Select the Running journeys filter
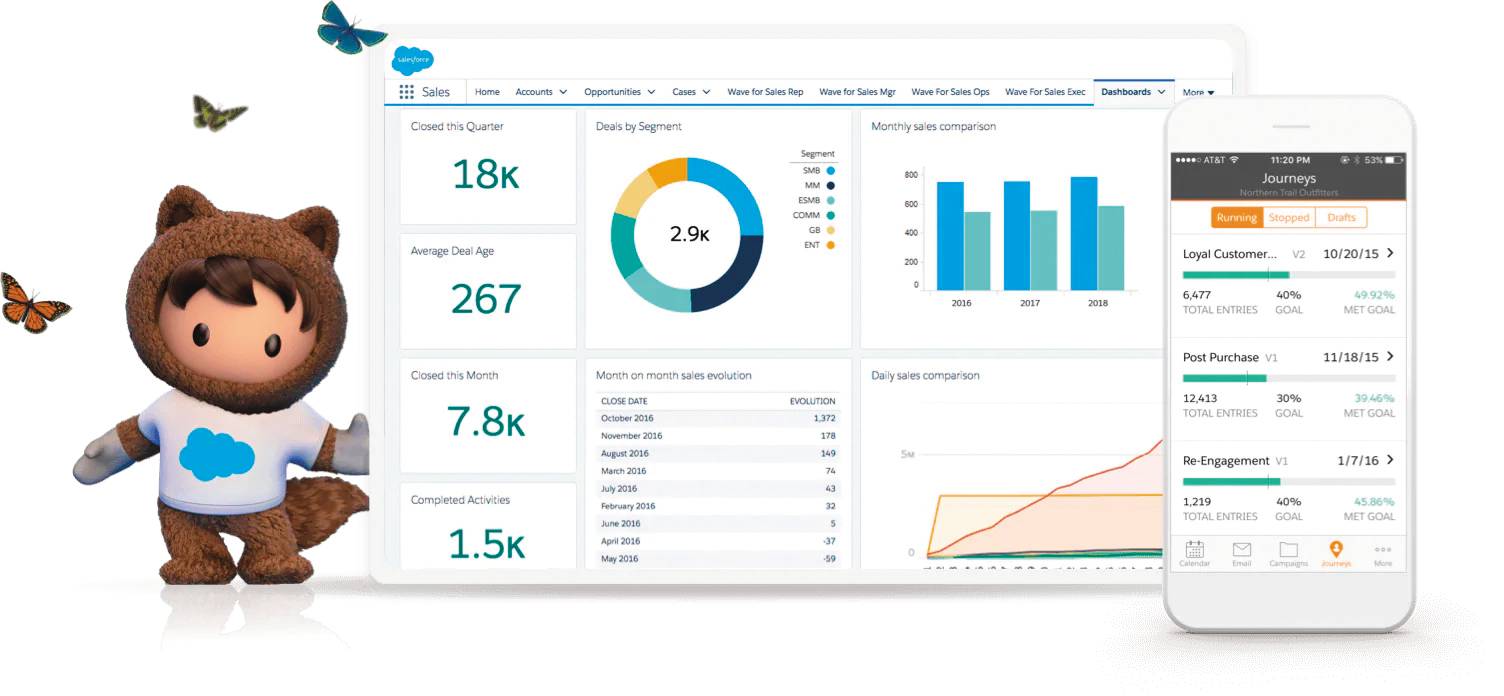Image resolution: width=1504 pixels, height=696 pixels. click(x=1237, y=217)
